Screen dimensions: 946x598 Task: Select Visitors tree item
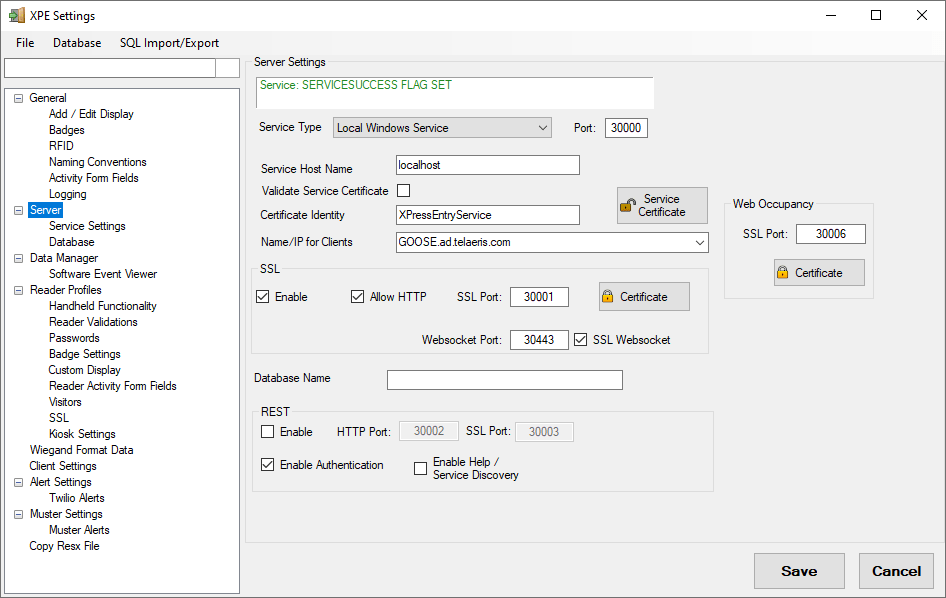point(65,402)
